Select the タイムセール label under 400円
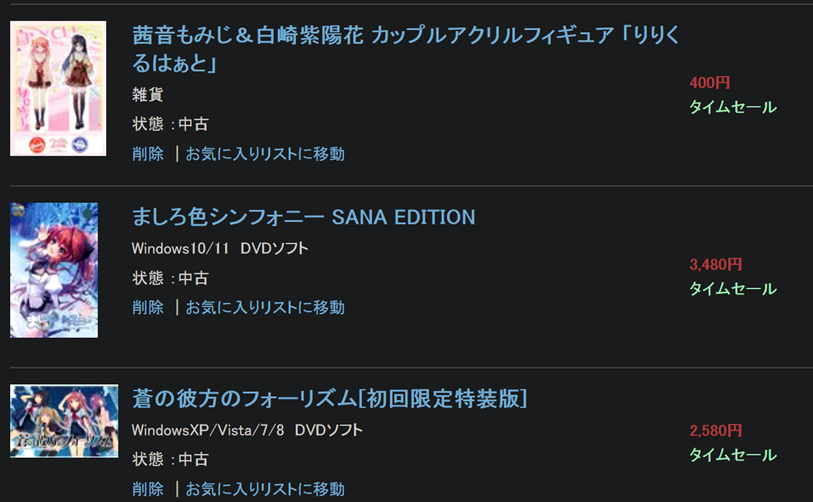Image resolution: width=813 pixels, height=502 pixels. [x=732, y=107]
